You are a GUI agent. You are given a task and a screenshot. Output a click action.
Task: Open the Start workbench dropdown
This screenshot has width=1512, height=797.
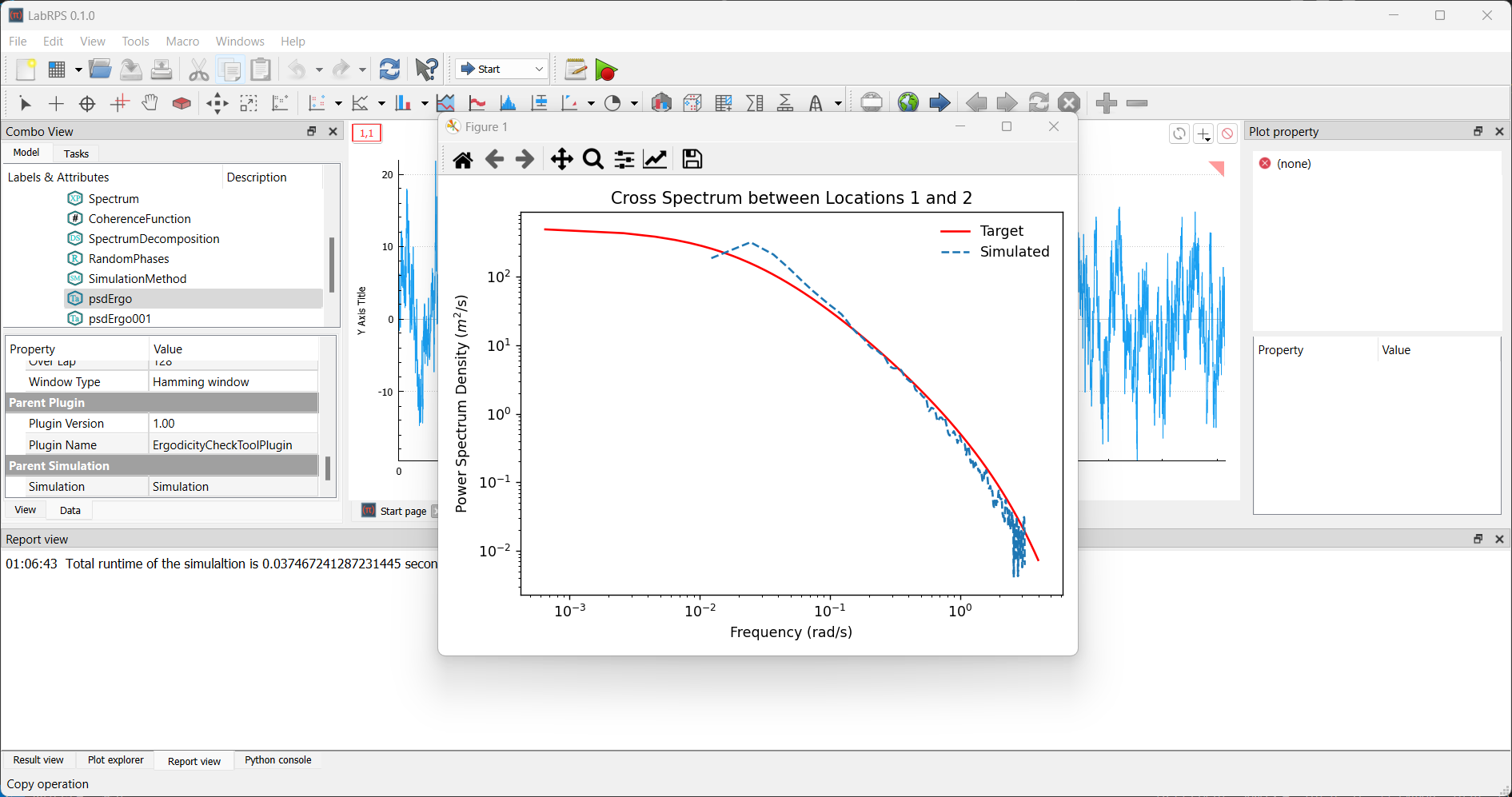502,70
